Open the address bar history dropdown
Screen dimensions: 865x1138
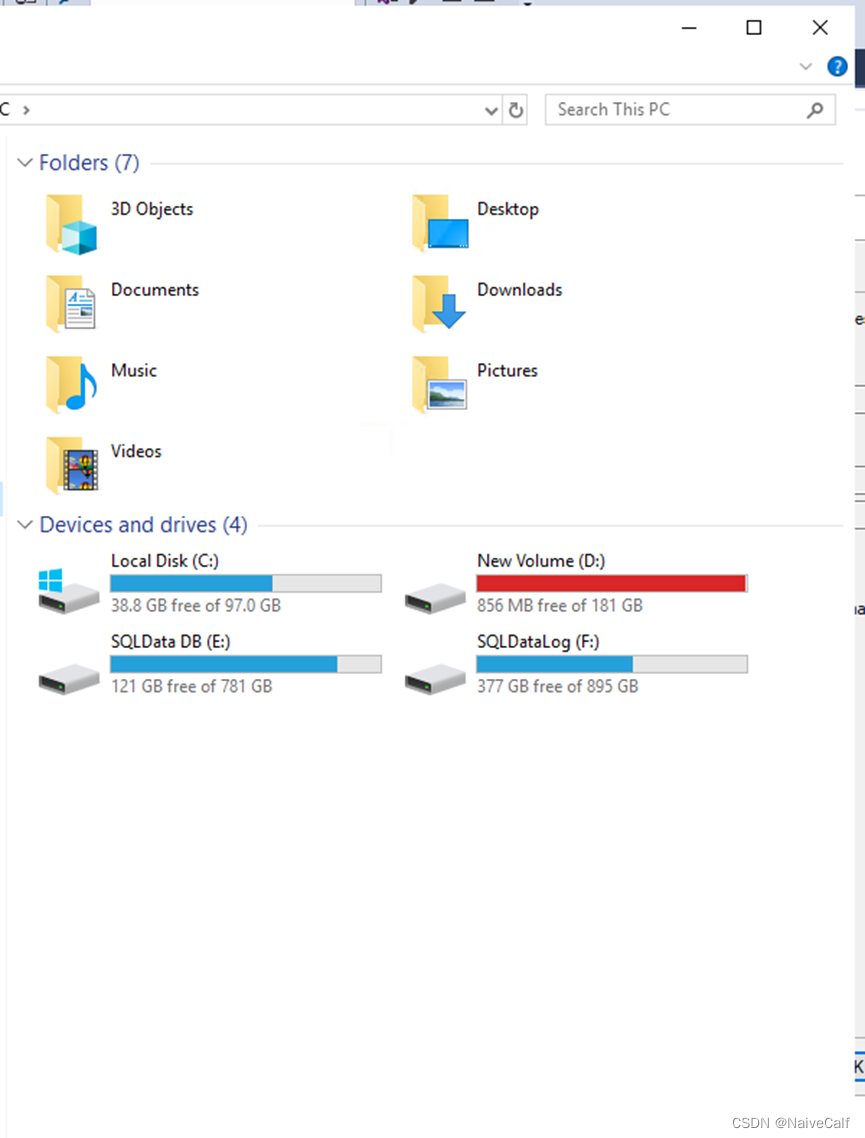(x=490, y=110)
